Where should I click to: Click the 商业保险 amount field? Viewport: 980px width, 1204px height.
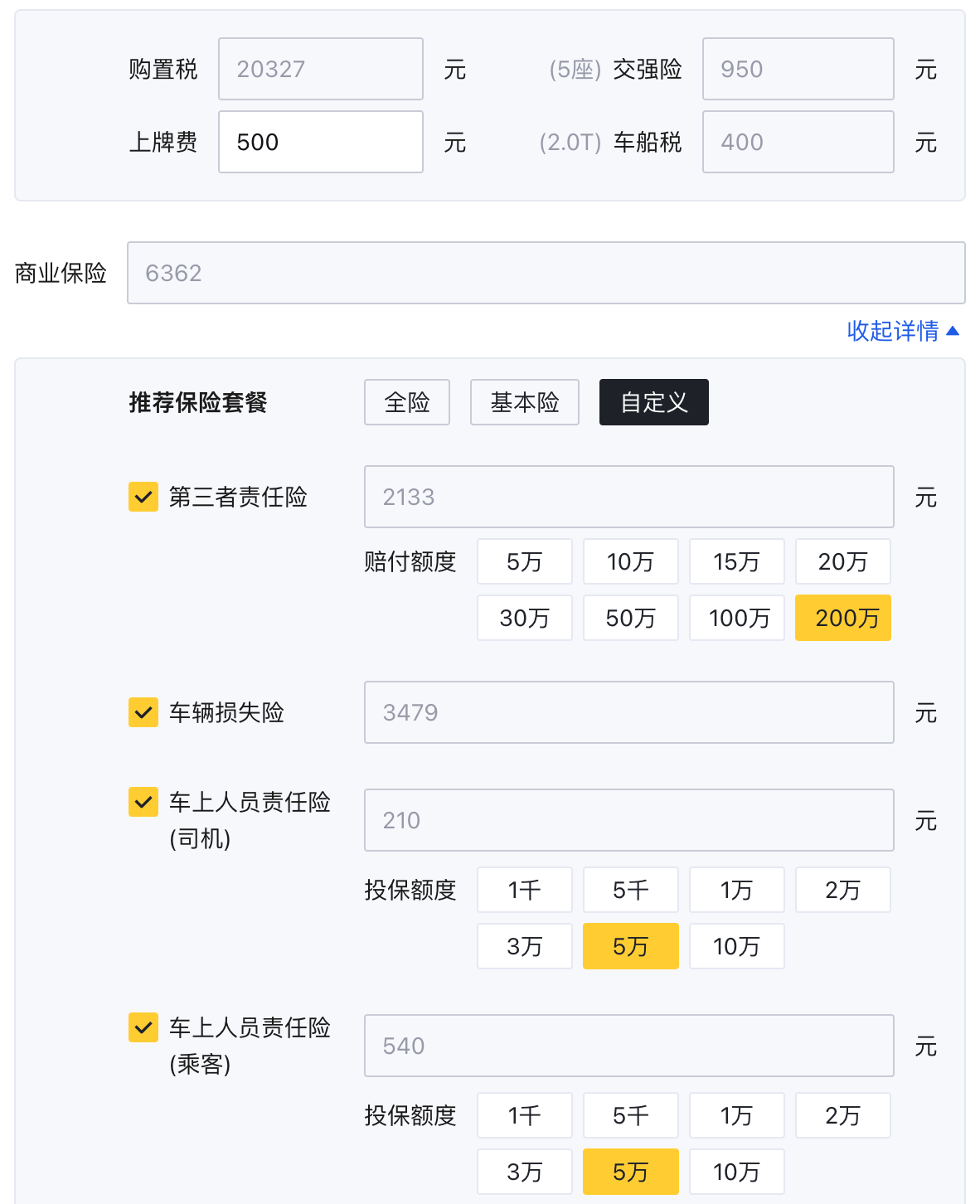[x=546, y=273]
